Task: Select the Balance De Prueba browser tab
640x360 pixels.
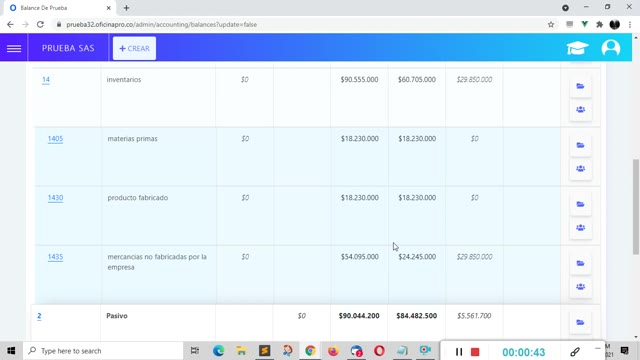Action: (x=58, y=8)
